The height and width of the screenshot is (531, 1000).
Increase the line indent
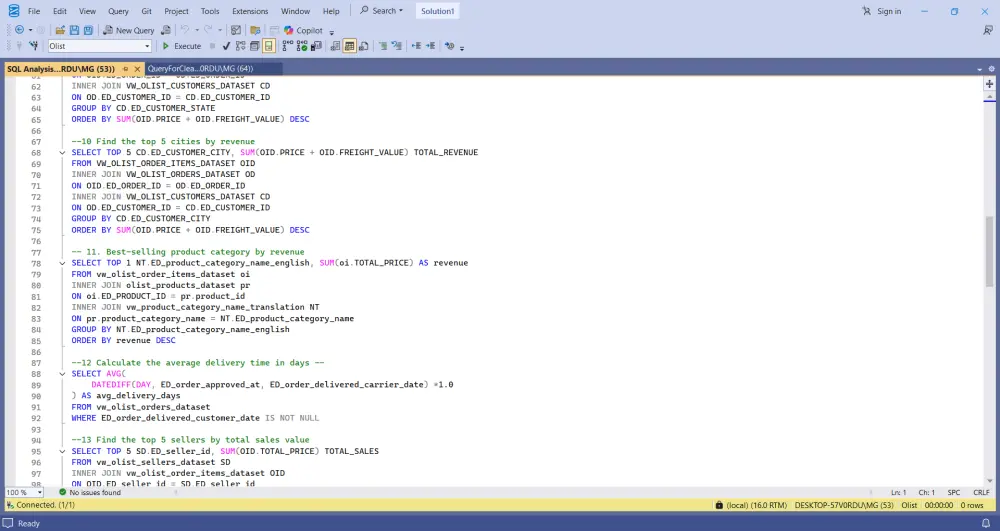(430, 46)
